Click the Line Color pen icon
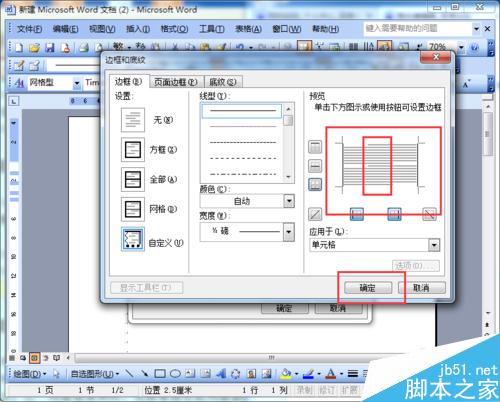The width and height of the screenshot is (500, 402). (x=308, y=374)
